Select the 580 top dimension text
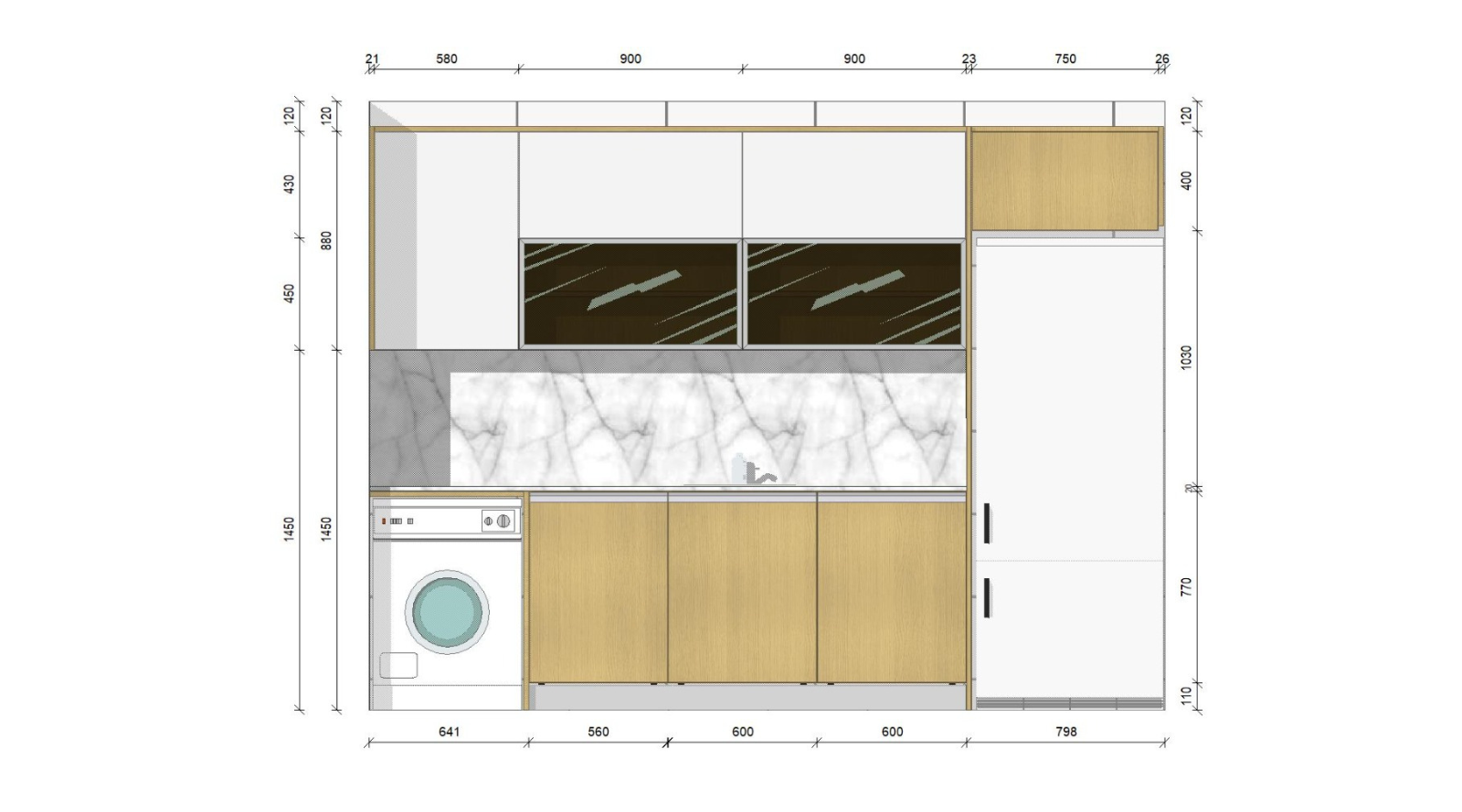The image size is (1462, 812). 447,59
